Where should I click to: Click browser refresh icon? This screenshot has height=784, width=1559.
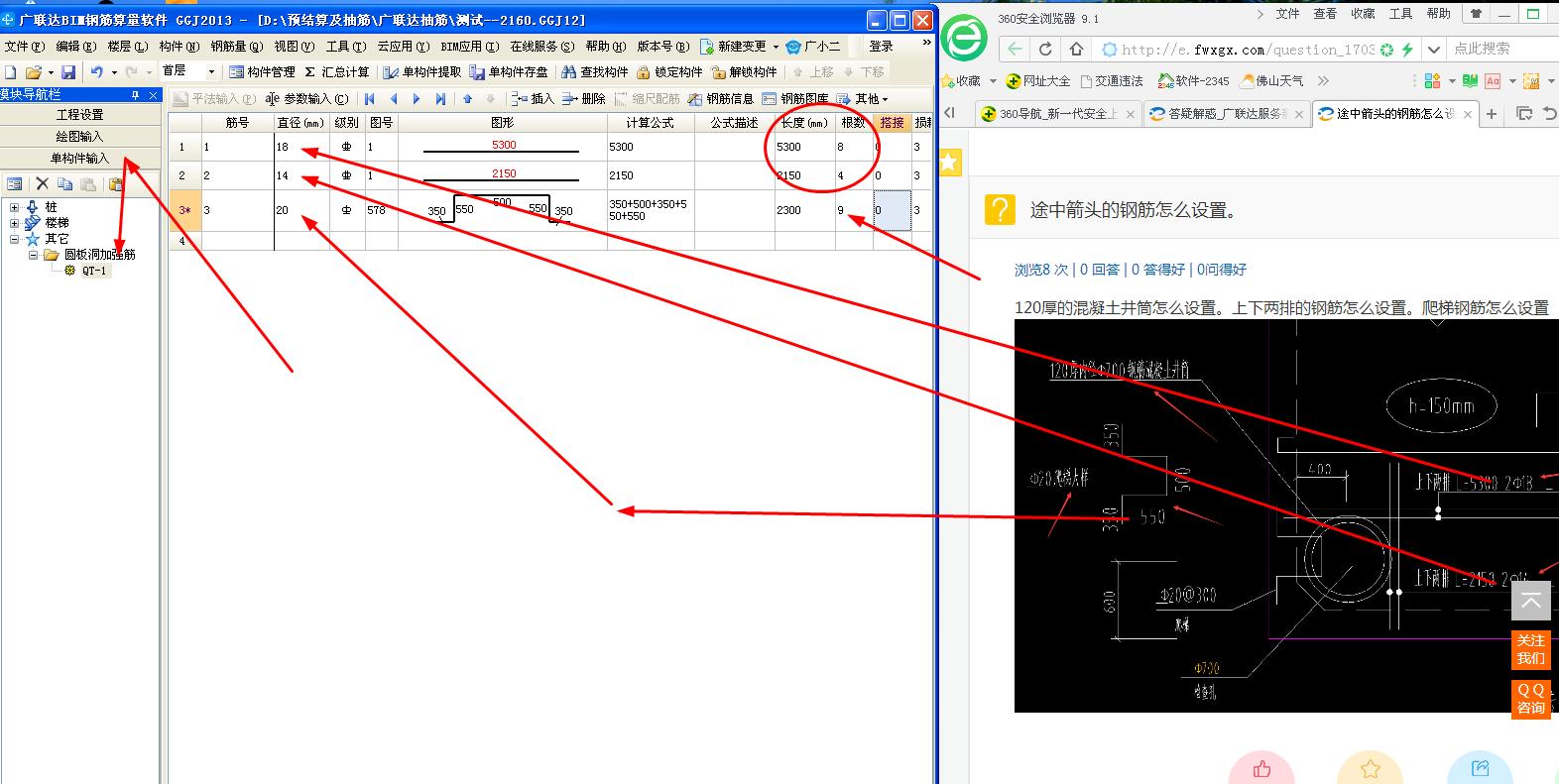tap(1045, 49)
